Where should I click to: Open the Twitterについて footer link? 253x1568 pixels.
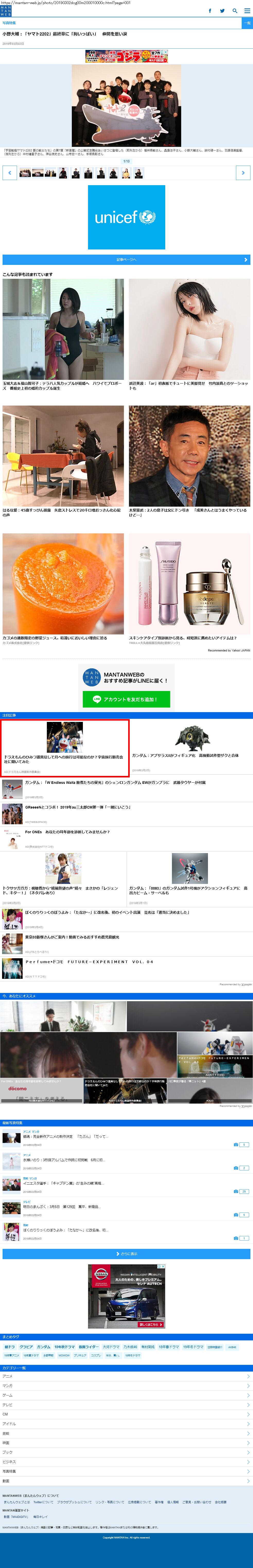(x=43, y=1502)
